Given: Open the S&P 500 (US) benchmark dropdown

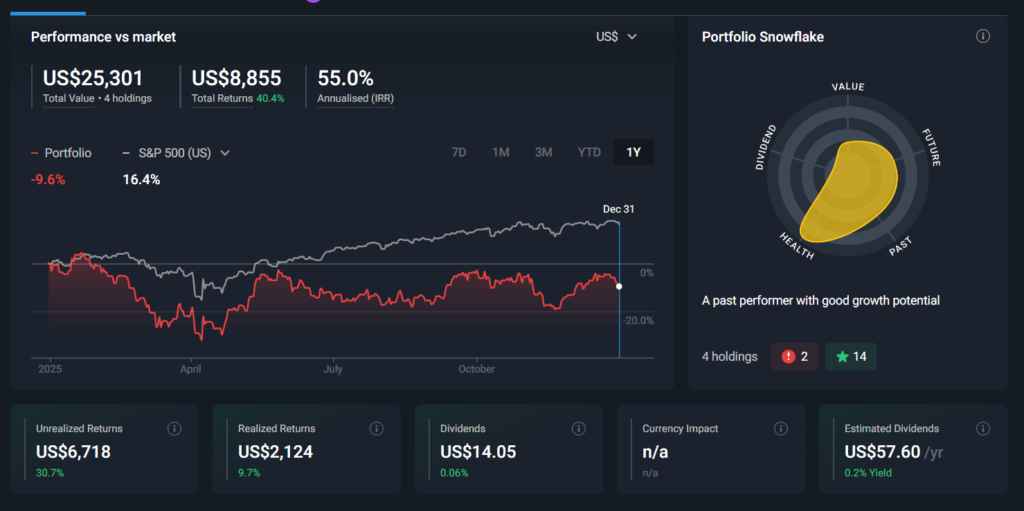Looking at the screenshot, I should click(x=176, y=153).
